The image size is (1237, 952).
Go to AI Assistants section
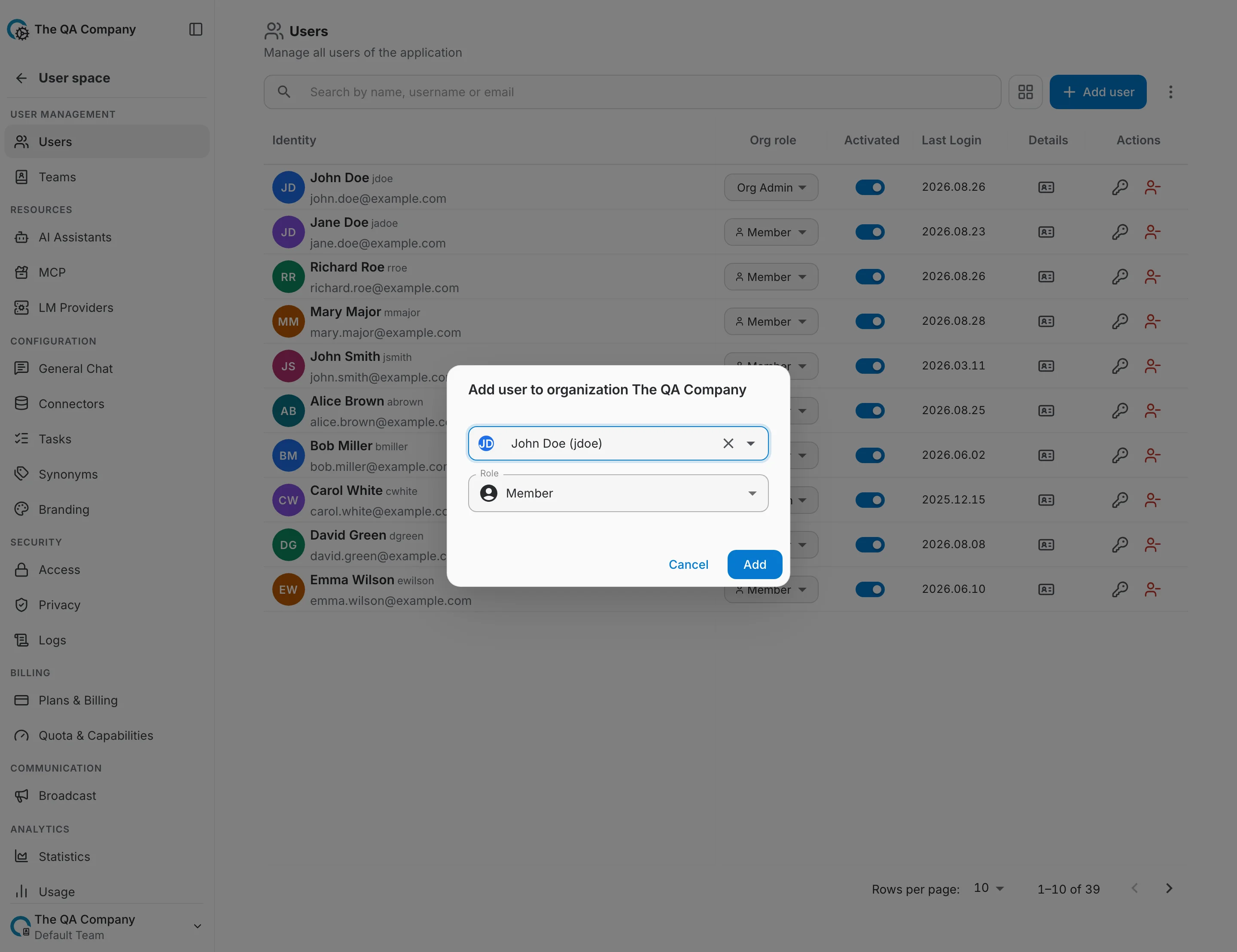(x=107, y=237)
